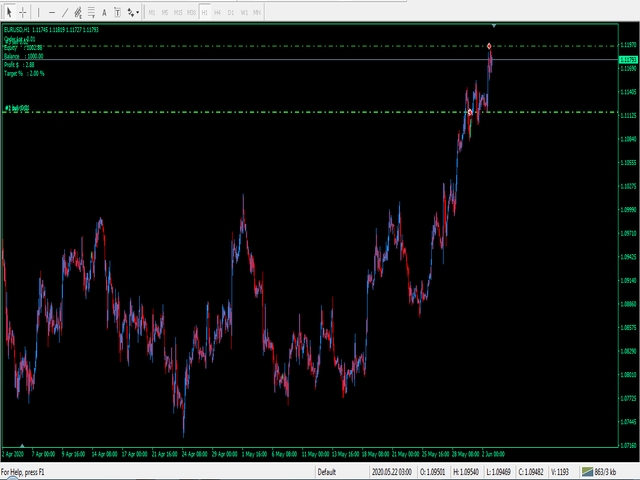Switch chart to M30 timeframe
This screenshot has width=640, height=480.
click(x=191, y=13)
